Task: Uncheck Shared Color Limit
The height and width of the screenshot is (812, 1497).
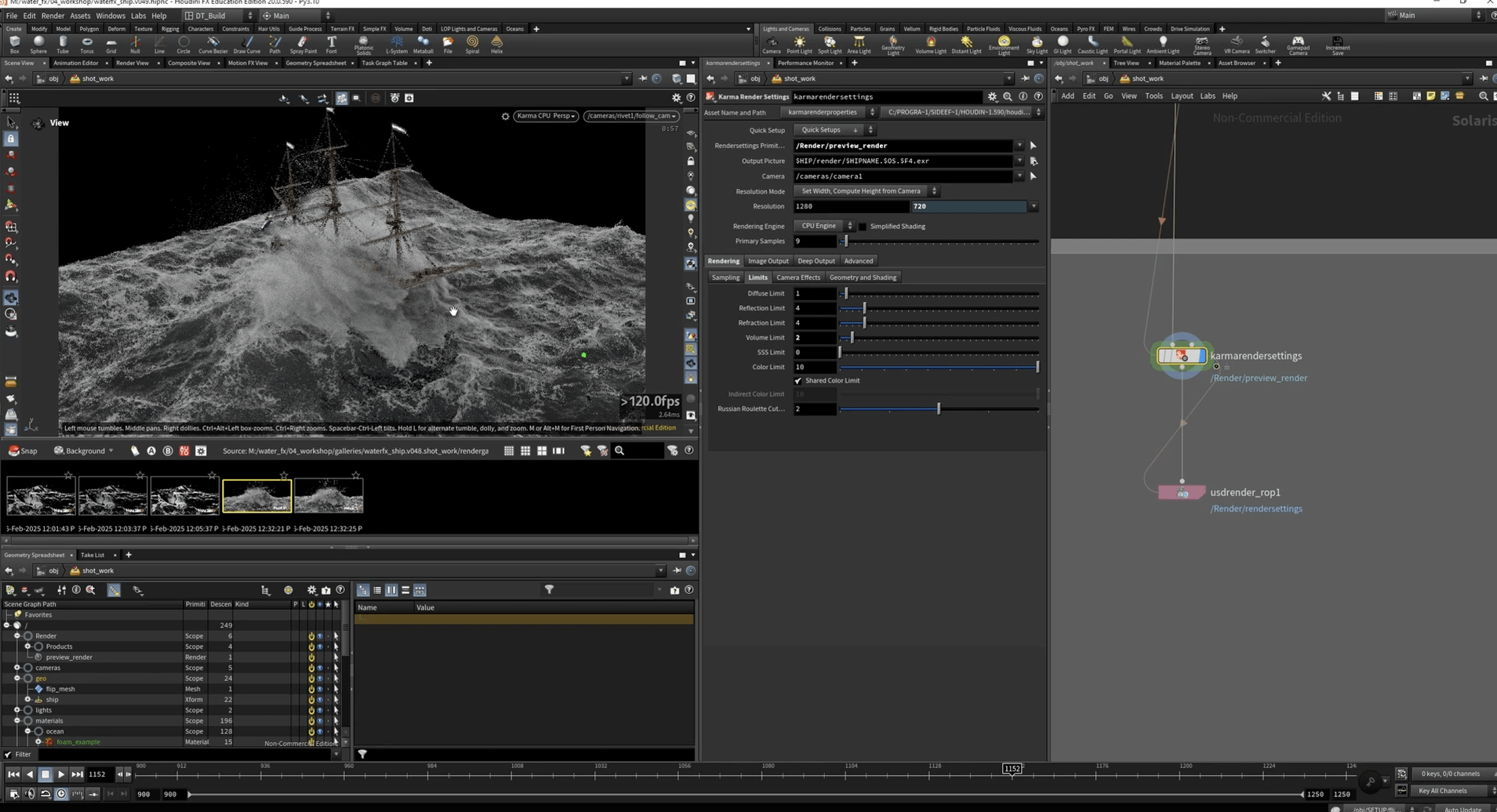Action: (798, 381)
